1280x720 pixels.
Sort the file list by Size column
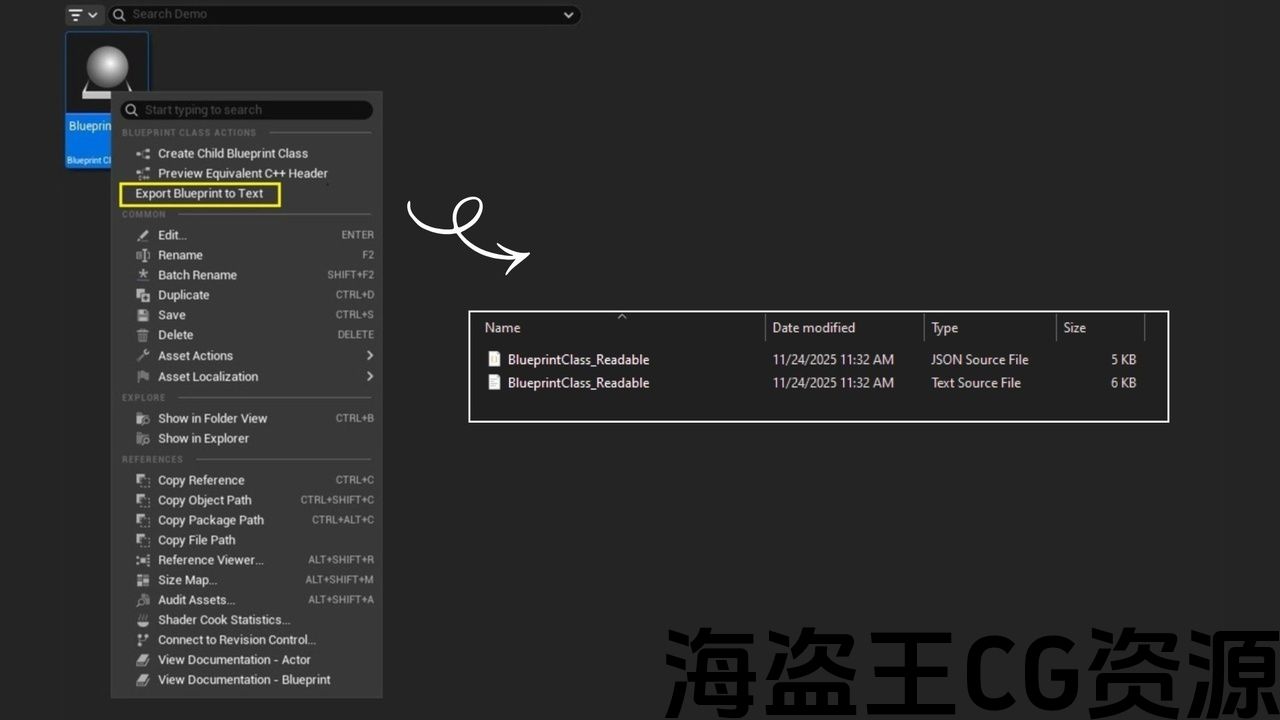click(1074, 328)
